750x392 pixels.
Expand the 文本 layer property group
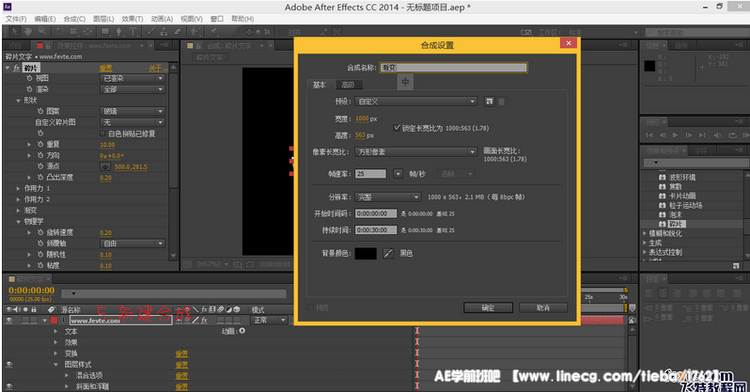[x=55, y=331]
